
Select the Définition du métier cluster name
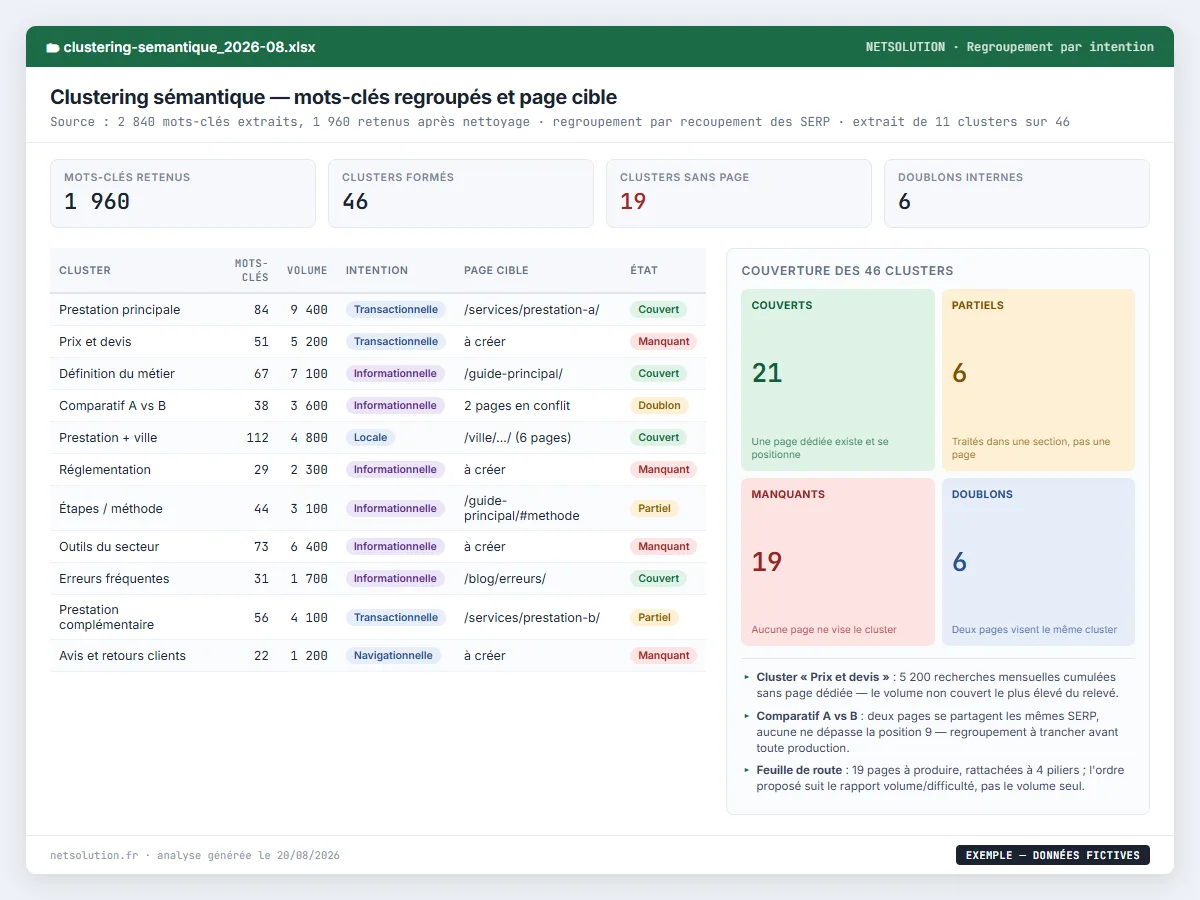click(x=117, y=374)
